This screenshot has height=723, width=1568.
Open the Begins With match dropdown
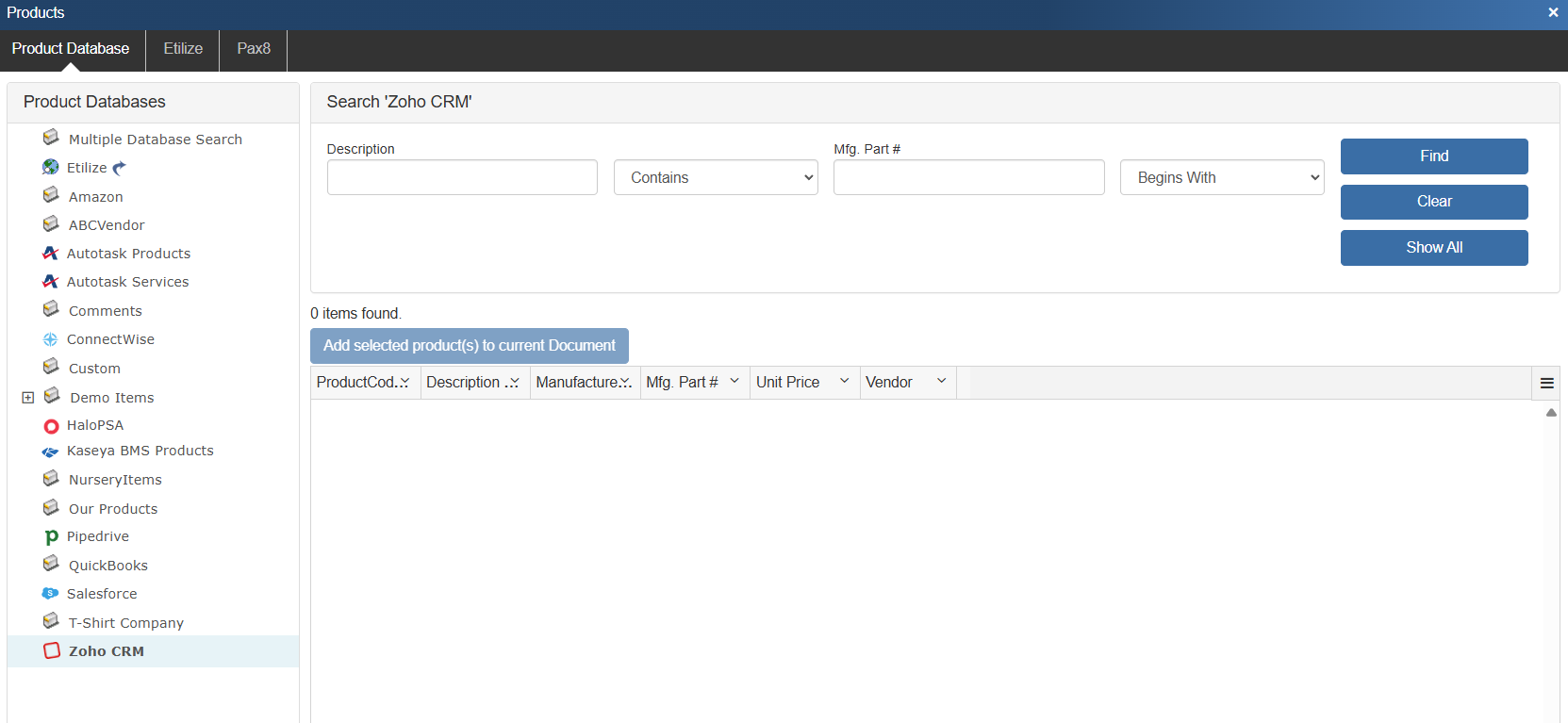1221,177
